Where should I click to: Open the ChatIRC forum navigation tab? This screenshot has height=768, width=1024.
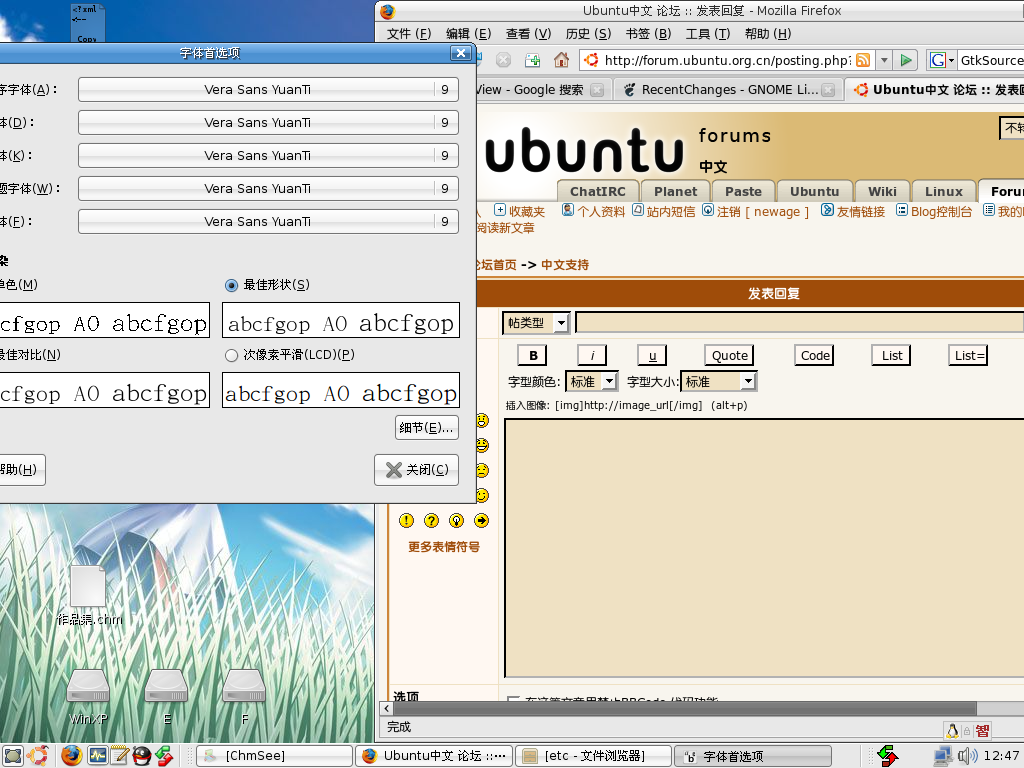[x=598, y=191]
